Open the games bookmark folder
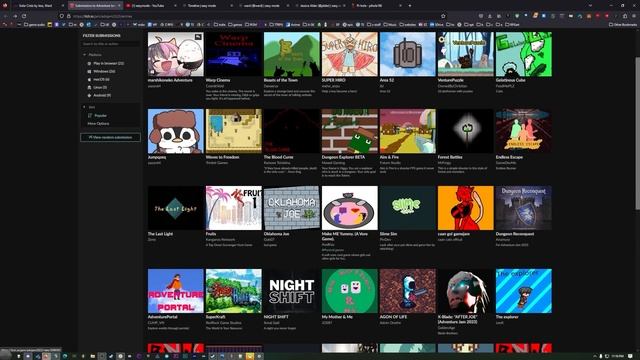Image resolution: width=640 pixels, height=360 pixels. [x=234, y=24]
